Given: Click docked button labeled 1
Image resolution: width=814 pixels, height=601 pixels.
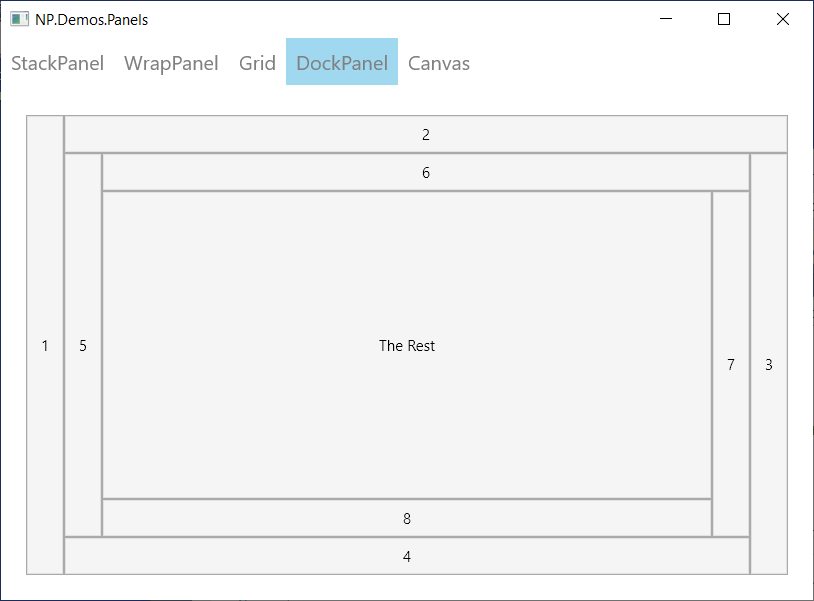Looking at the screenshot, I should (45, 345).
